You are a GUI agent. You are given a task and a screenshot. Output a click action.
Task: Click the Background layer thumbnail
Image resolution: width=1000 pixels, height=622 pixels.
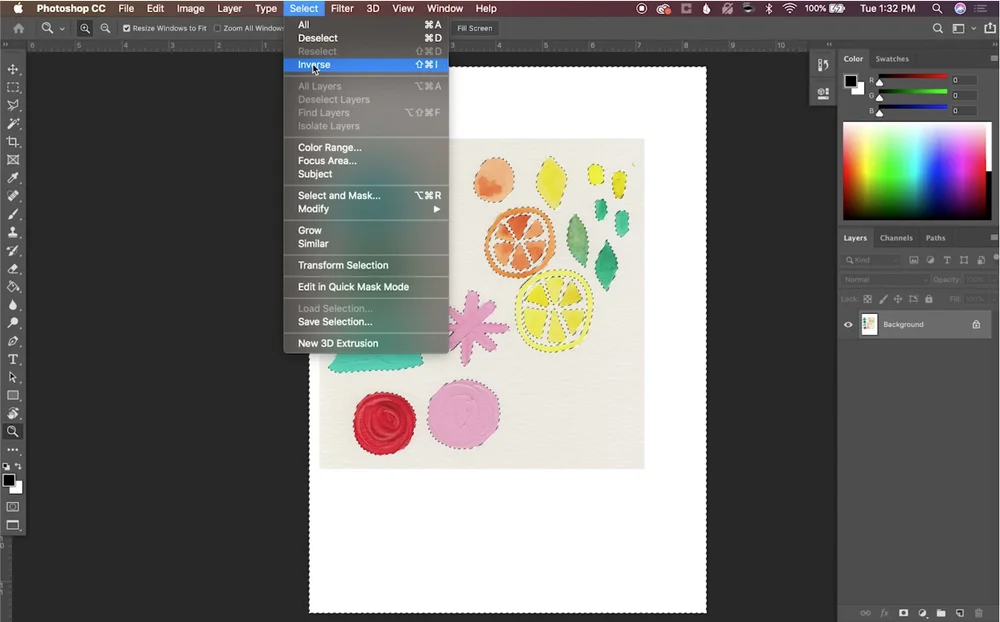(868, 324)
